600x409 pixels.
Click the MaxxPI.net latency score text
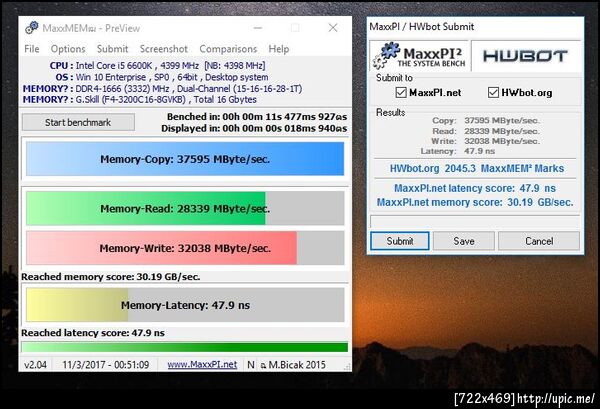coord(475,188)
